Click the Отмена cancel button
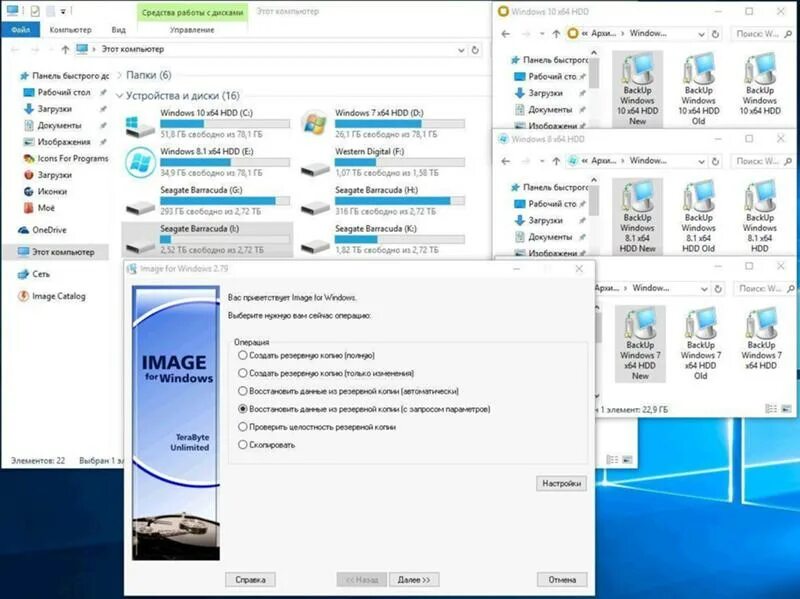 [x=562, y=580]
